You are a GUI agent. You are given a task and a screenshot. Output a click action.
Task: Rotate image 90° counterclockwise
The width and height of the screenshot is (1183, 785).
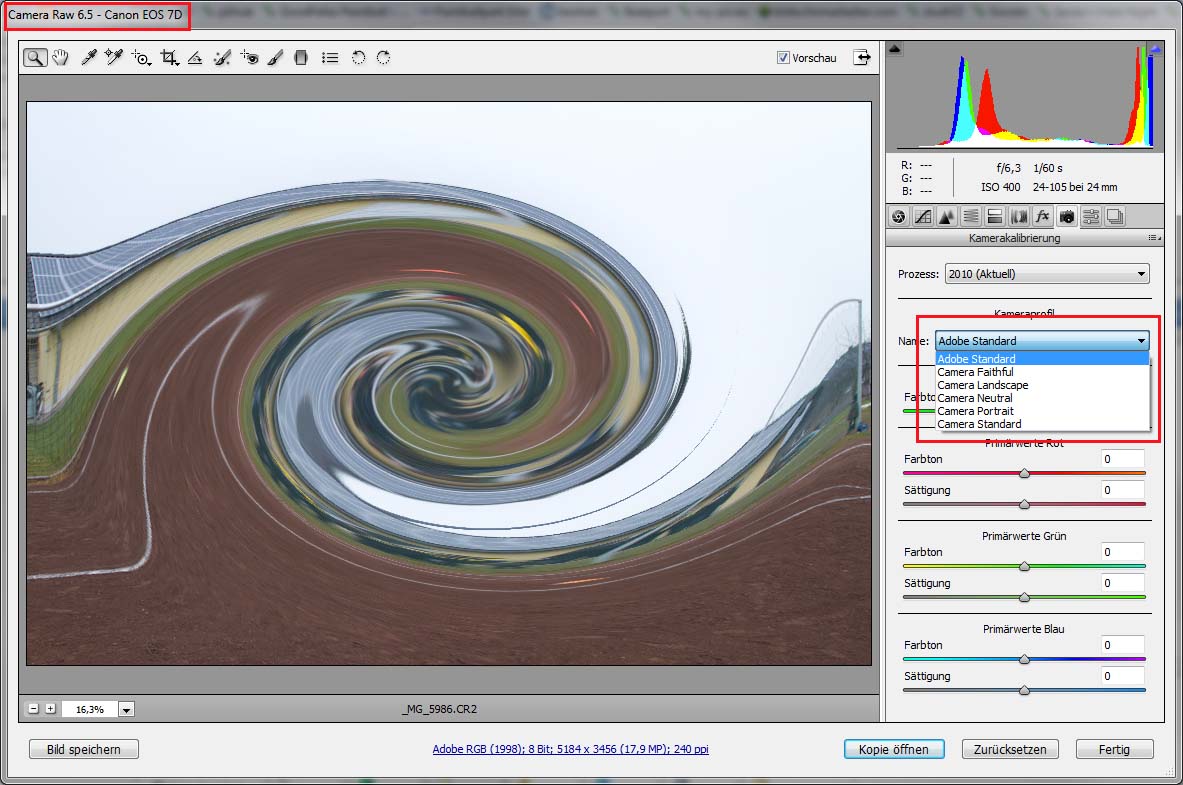[358, 58]
